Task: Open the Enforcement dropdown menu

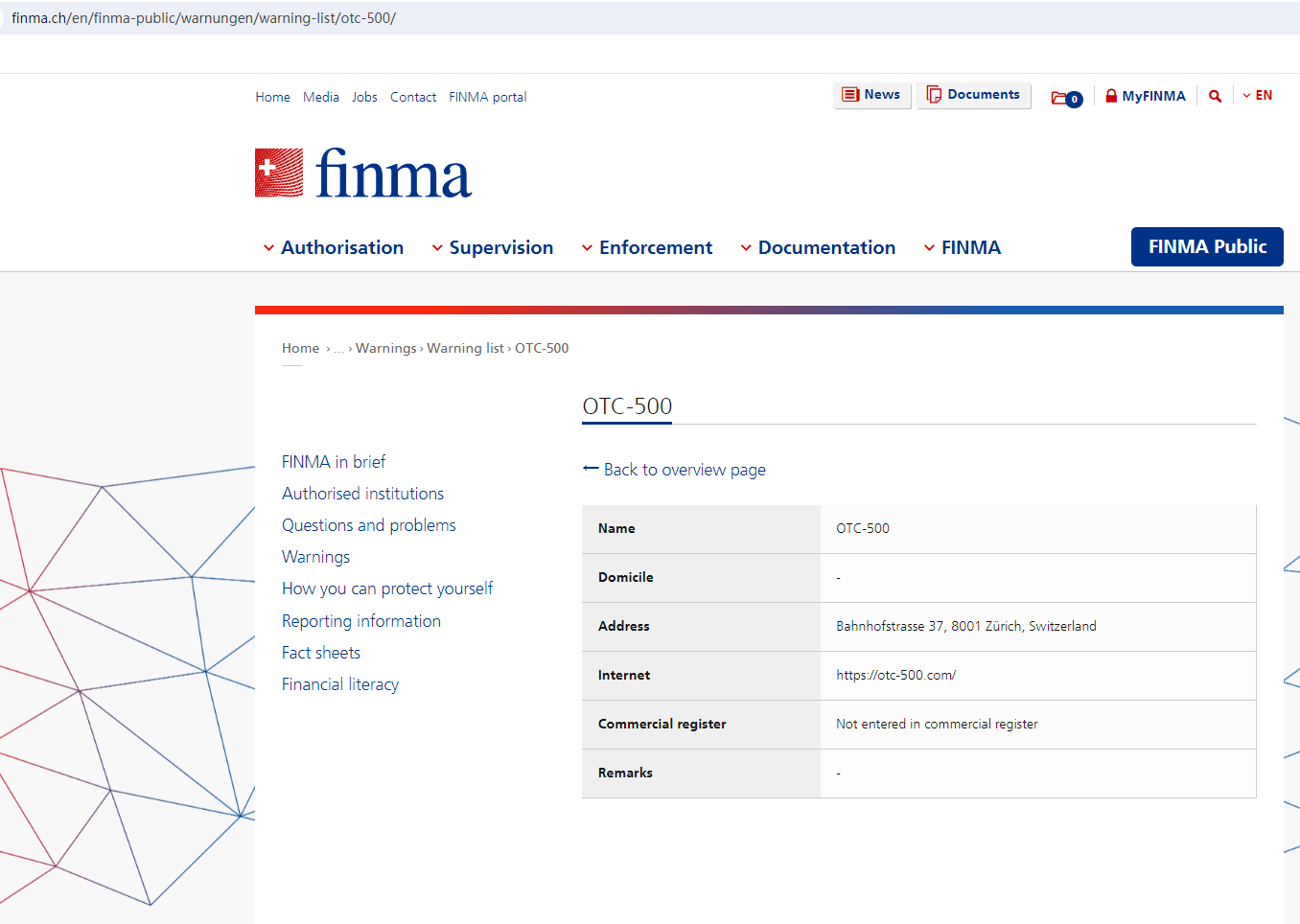Action: (646, 247)
